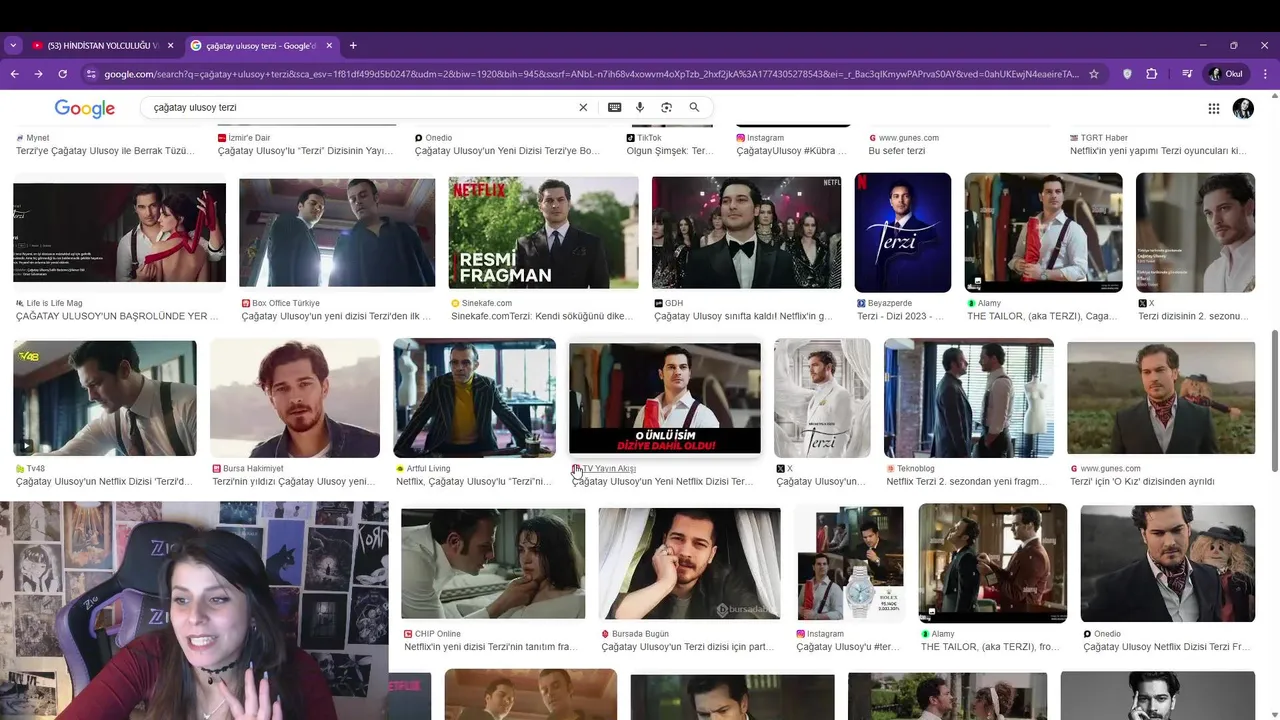Open the GDH result image
This screenshot has width=1280, height=720.
click(746, 233)
